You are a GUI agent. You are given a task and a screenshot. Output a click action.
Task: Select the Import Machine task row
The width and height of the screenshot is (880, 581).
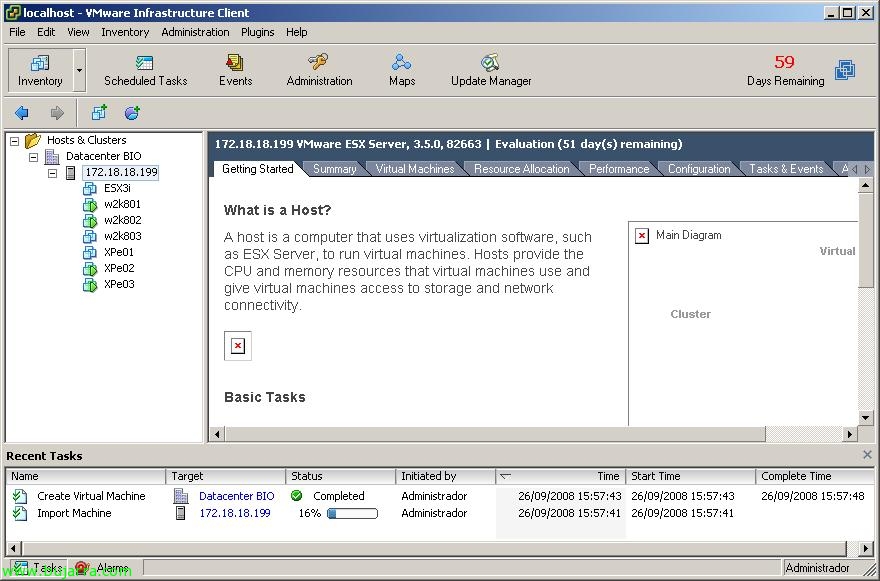click(x=440, y=513)
